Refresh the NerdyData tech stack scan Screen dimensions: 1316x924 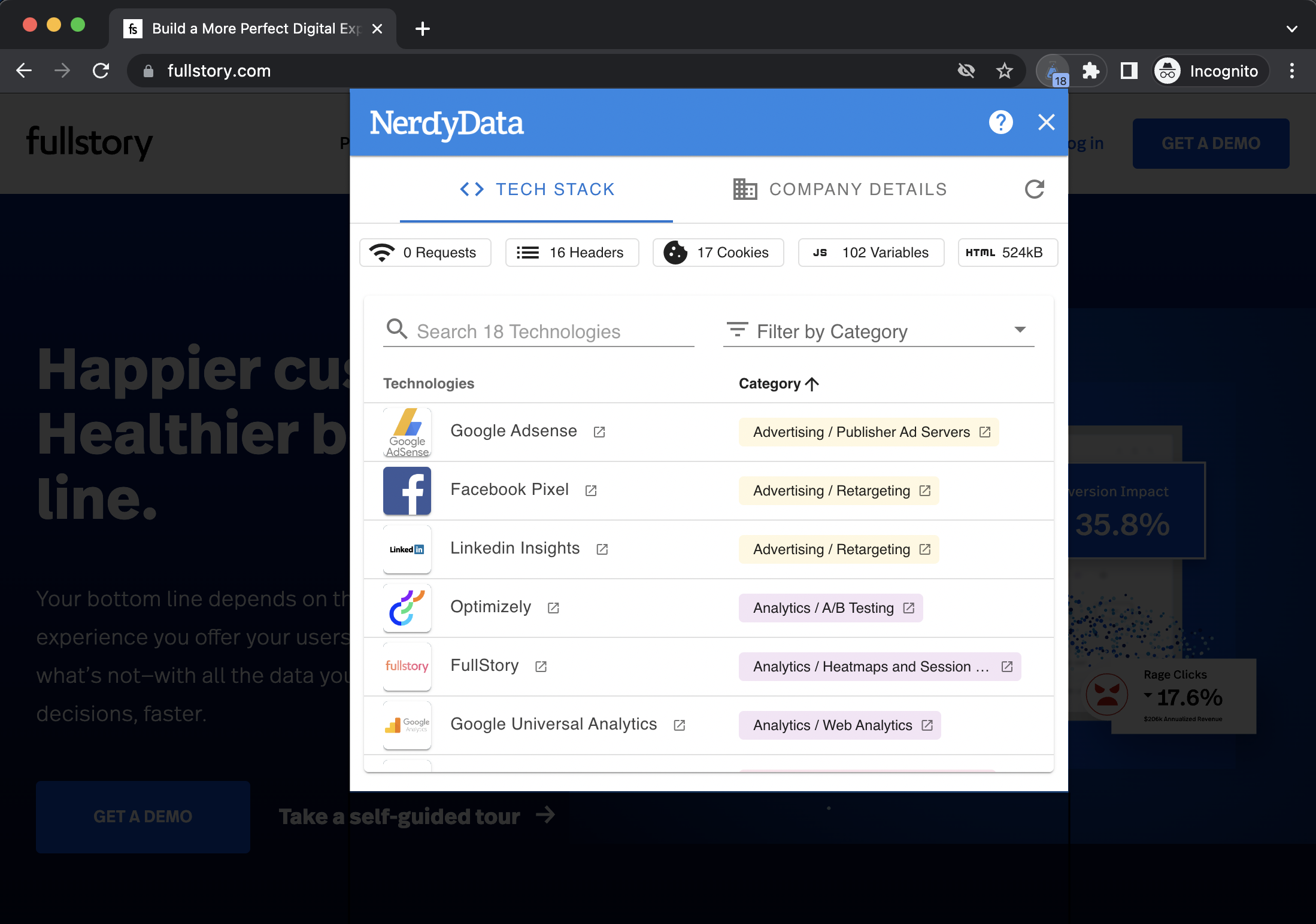[x=1034, y=189]
